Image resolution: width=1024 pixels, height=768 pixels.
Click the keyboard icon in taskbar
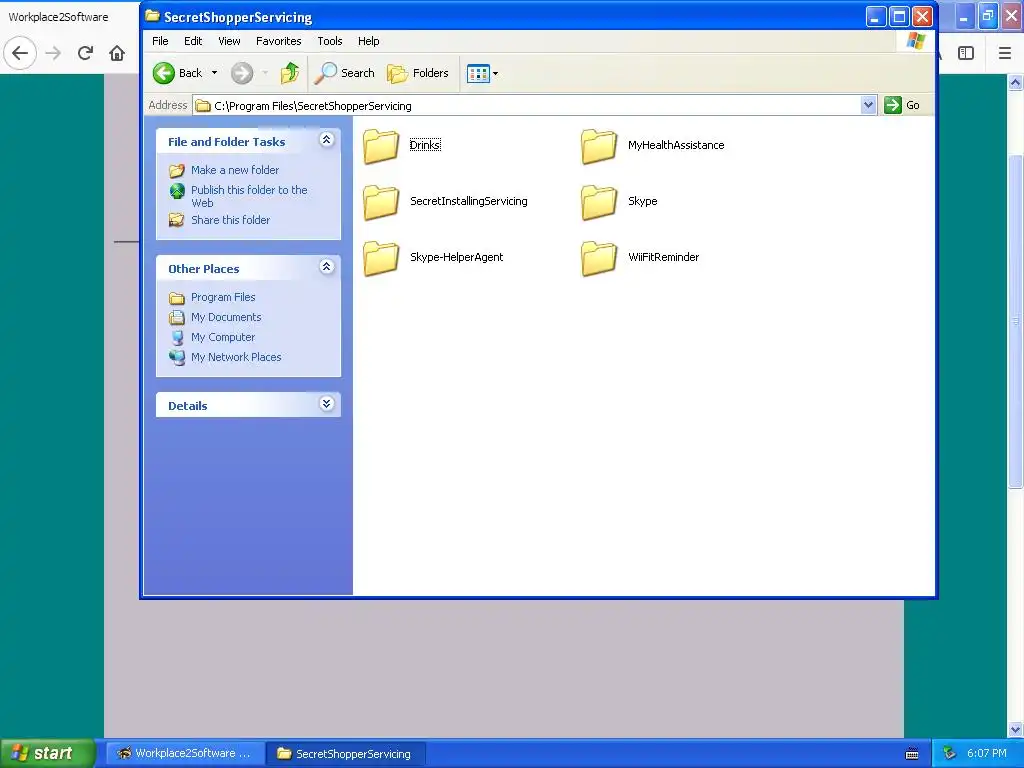912,754
